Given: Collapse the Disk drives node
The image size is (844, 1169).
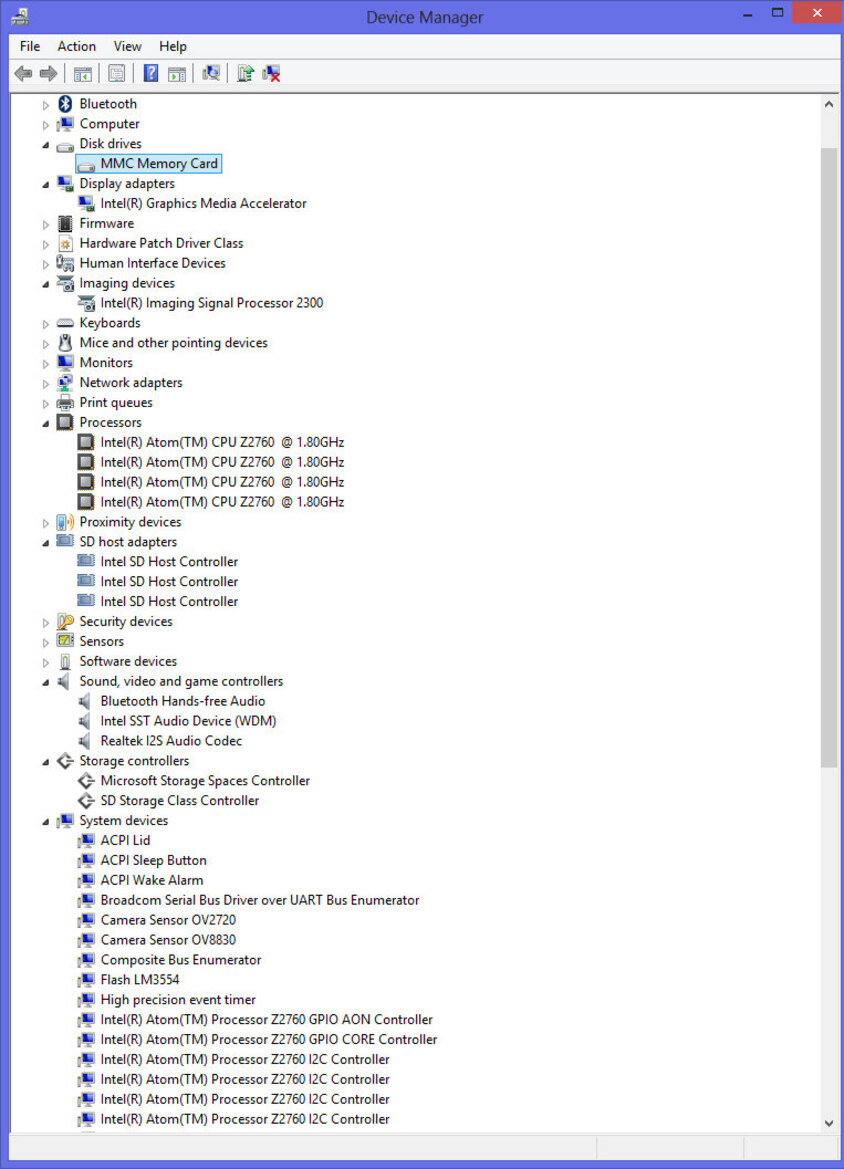Looking at the screenshot, I should pos(45,145).
